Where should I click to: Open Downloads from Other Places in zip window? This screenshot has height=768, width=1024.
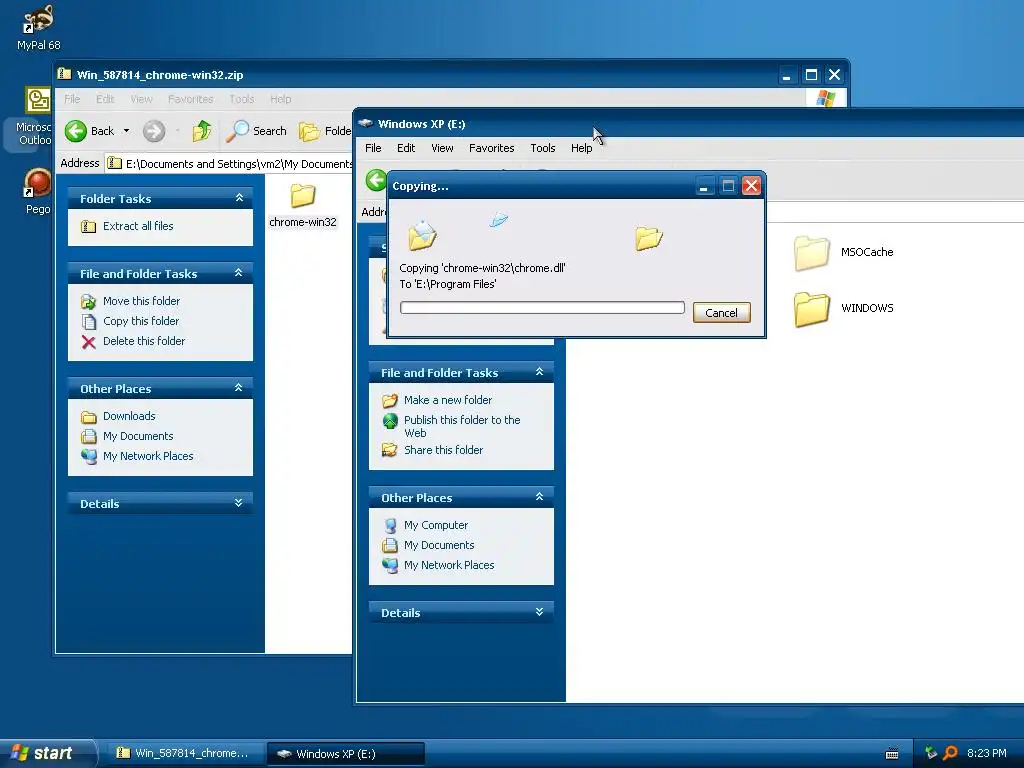[129, 416]
